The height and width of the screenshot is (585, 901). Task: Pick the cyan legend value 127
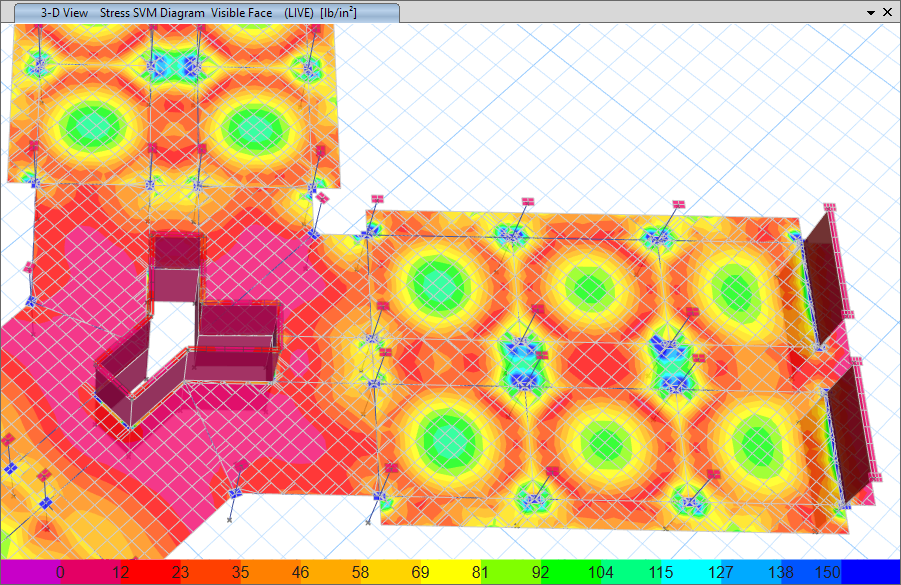click(x=720, y=572)
